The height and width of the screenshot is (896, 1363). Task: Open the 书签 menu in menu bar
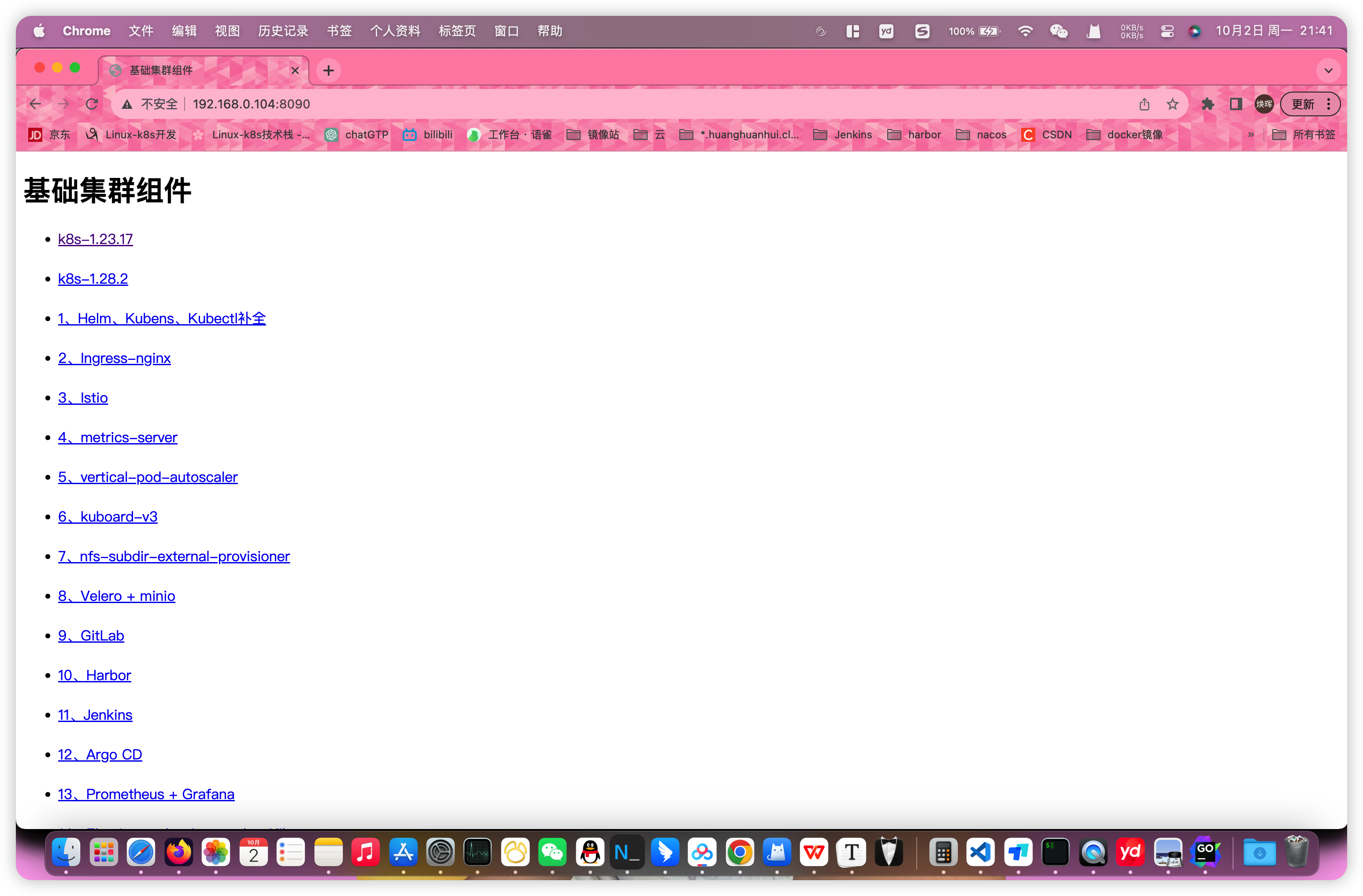tap(339, 31)
